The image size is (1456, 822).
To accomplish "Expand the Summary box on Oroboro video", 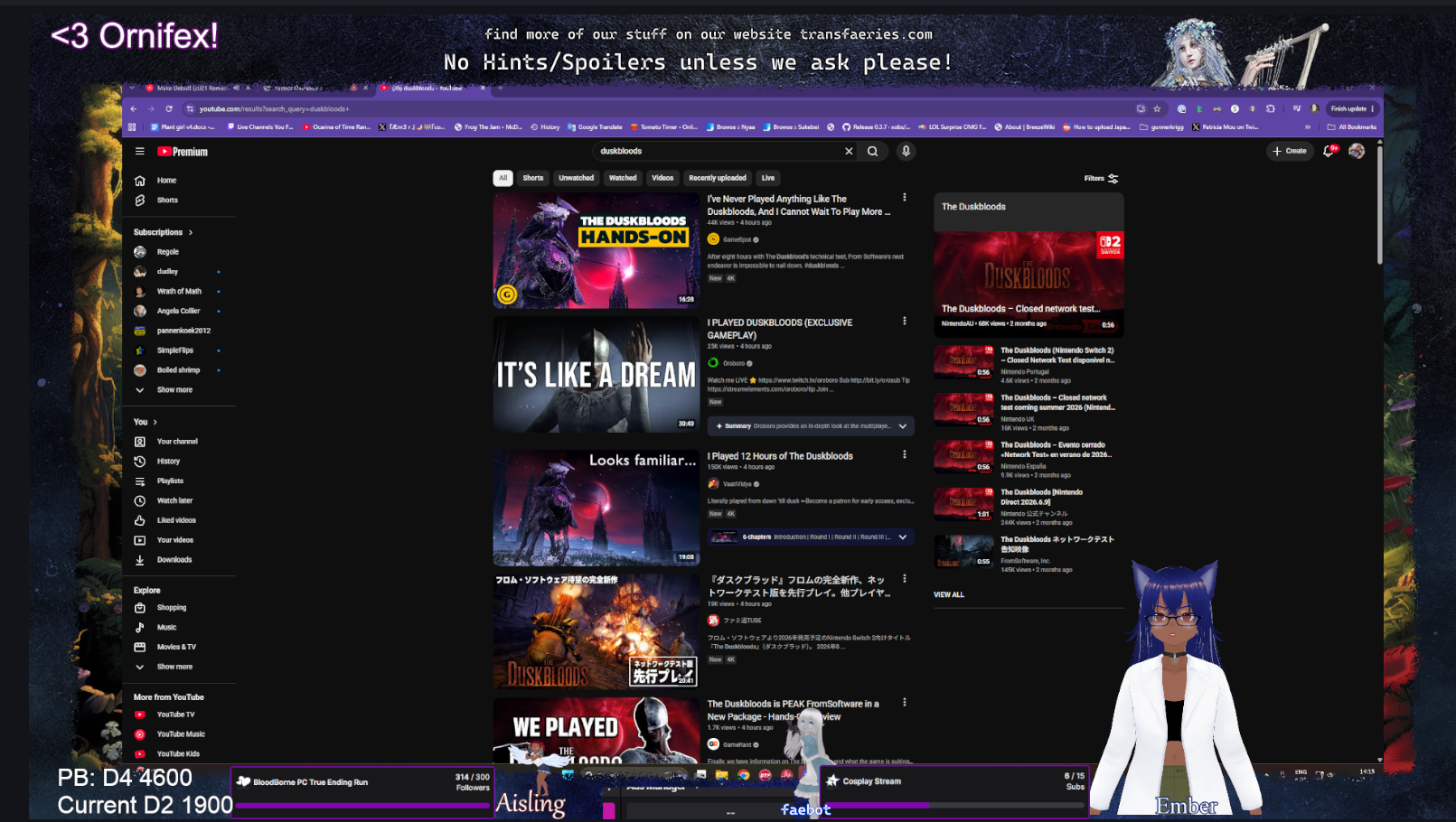I will click(811, 426).
